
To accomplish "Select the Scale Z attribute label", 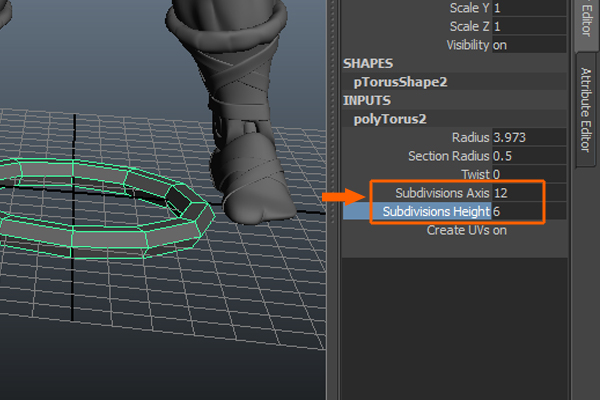I will [x=470, y=26].
